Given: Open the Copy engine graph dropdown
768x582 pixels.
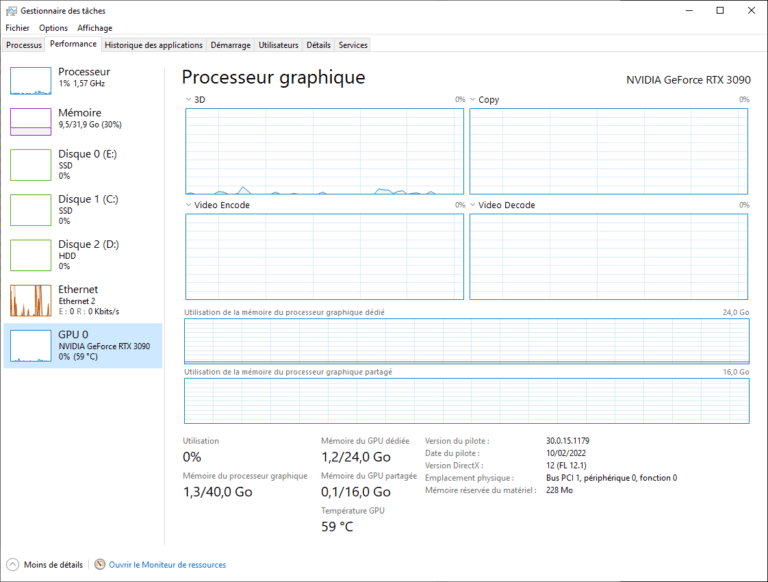Looking at the screenshot, I should point(473,100).
